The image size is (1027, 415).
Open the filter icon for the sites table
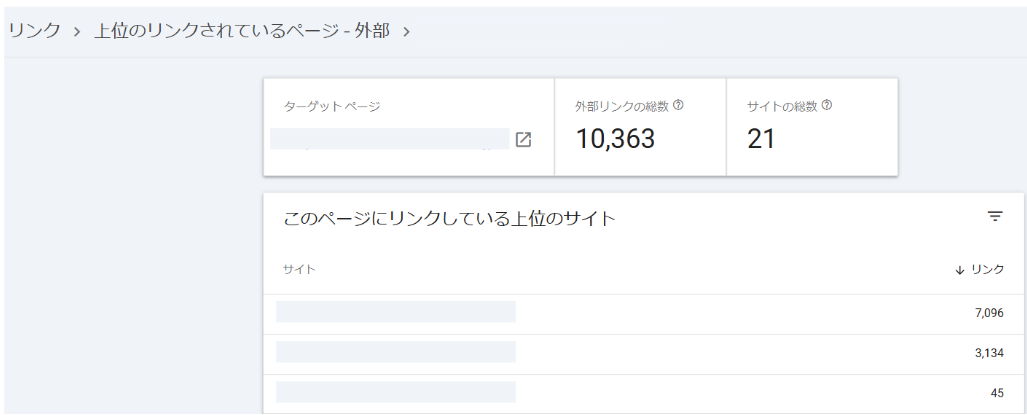click(994, 216)
